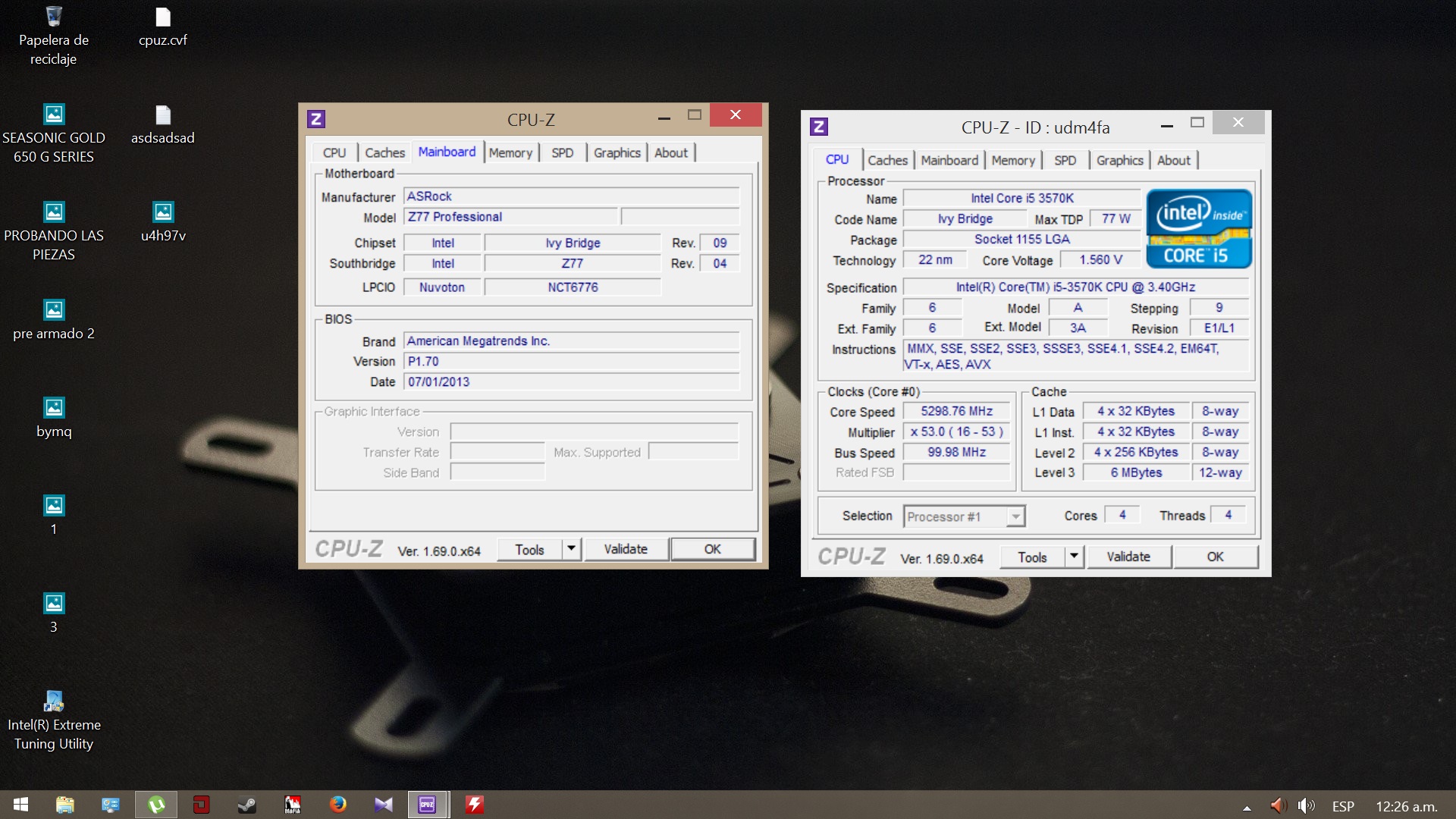Open Memory tab in the left CPU-Z window
Image resolution: width=1456 pixels, height=819 pixels.
(510, 152)
